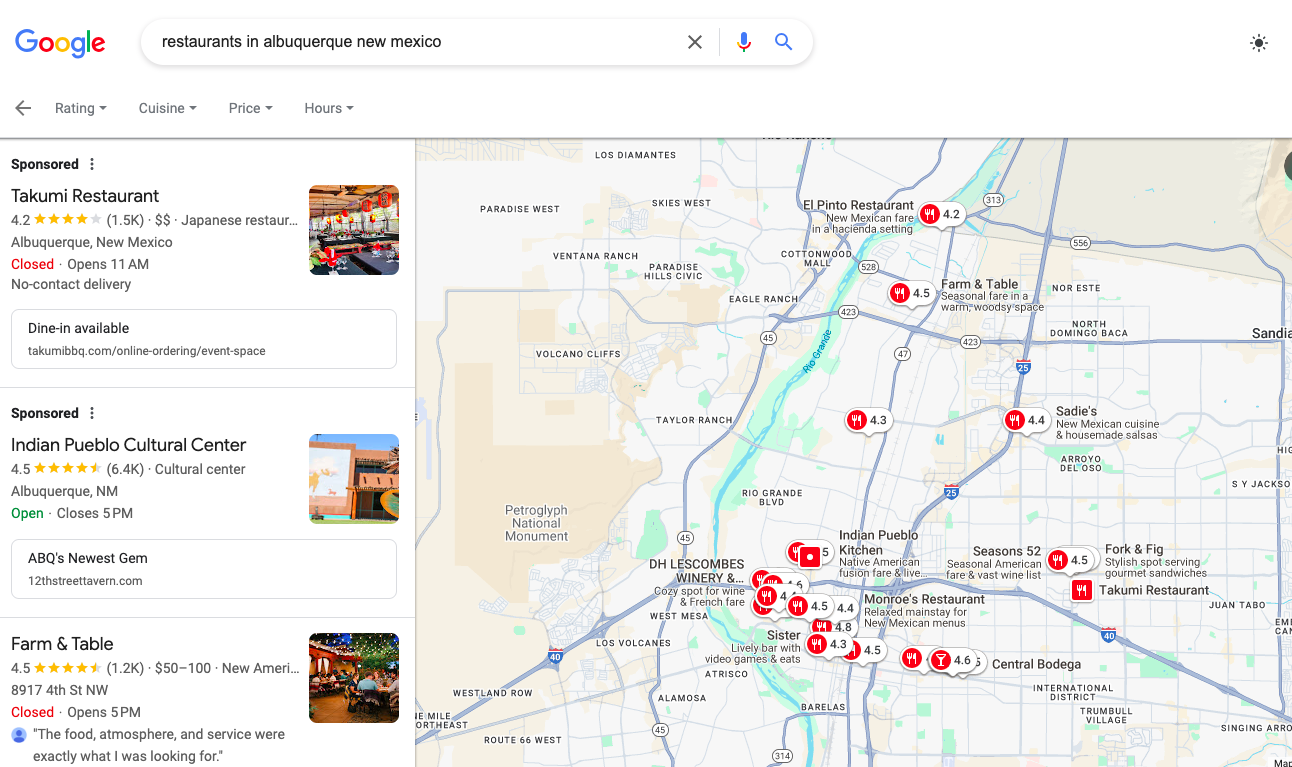Click Central Bodega map label

(x=1036, y=664)
